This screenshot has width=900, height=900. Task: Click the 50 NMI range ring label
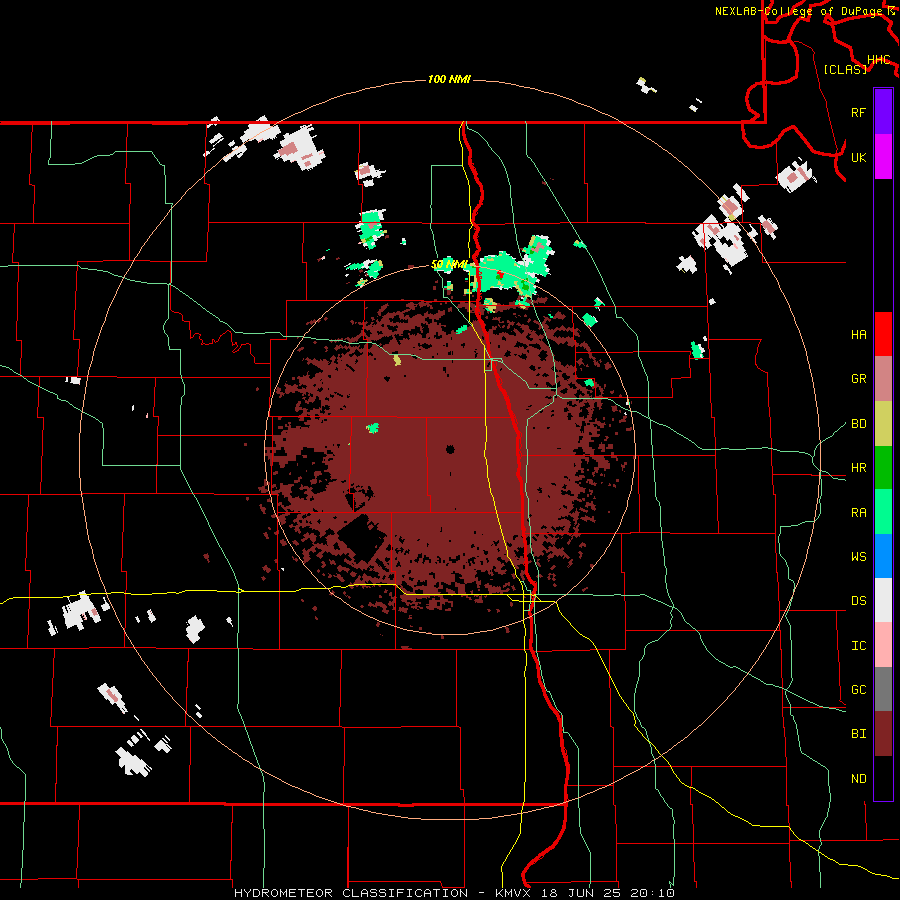[x=449, y=265]
